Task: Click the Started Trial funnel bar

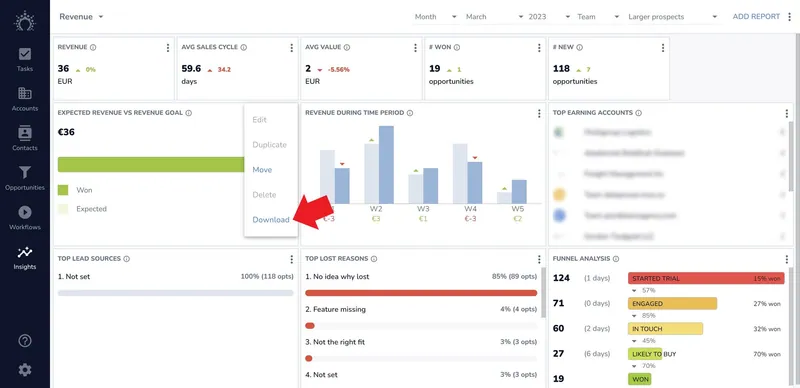Action: pyautogui.click(x=706, y=279)
